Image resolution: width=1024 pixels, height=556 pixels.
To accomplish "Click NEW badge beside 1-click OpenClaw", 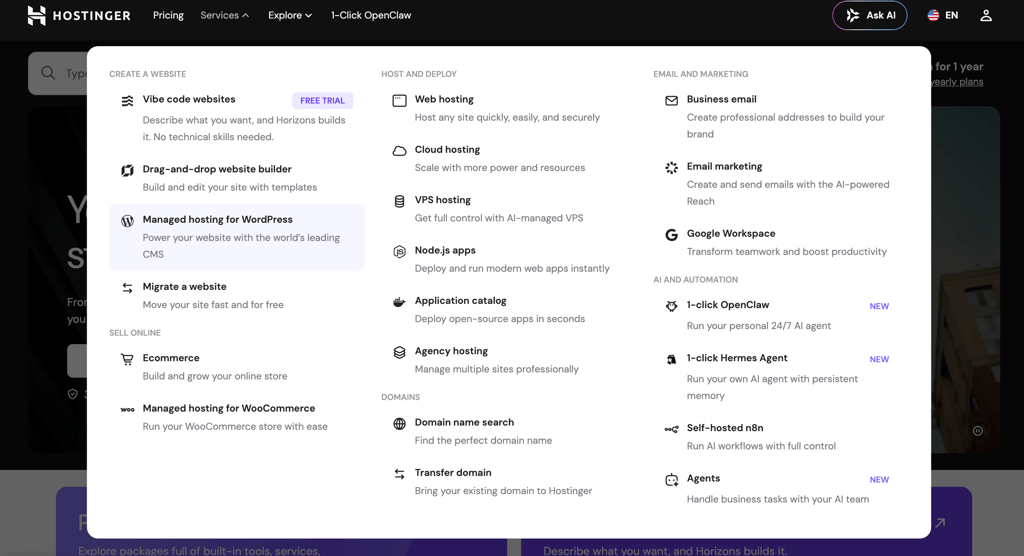I will [x=879, y=306].
